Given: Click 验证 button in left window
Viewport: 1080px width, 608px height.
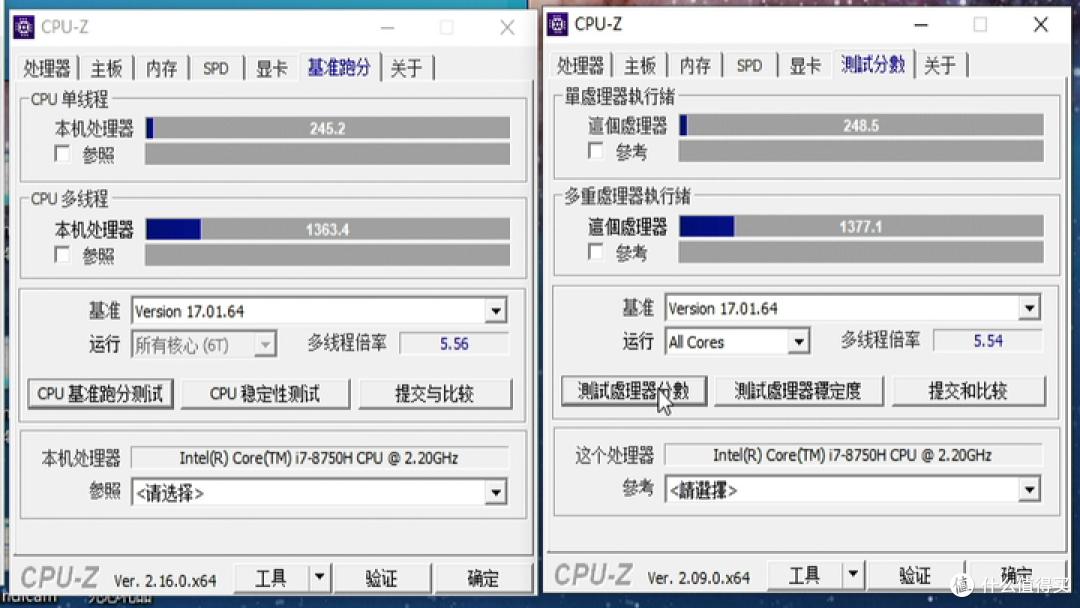Looking at the screenshot, I should click(x=381, y=577).
